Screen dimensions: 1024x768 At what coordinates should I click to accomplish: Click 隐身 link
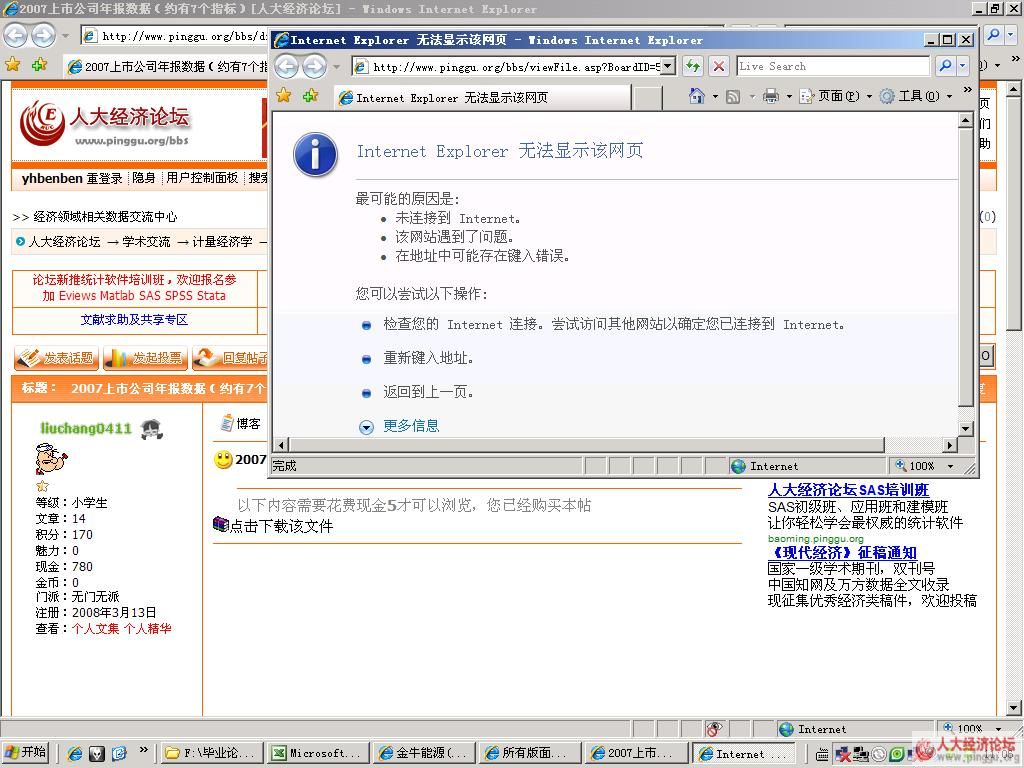pyautogui.click(x=144, y=178)
